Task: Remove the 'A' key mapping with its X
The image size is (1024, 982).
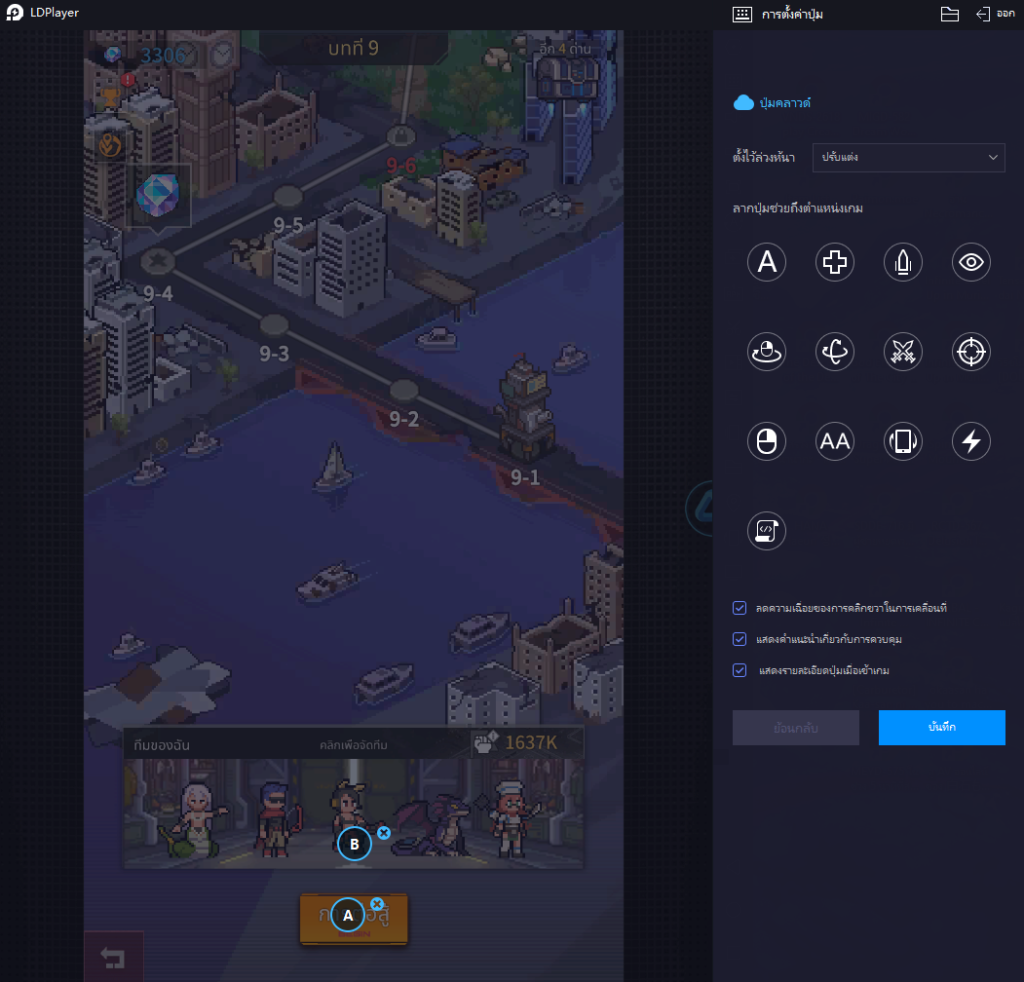Action: click(377, 904)
